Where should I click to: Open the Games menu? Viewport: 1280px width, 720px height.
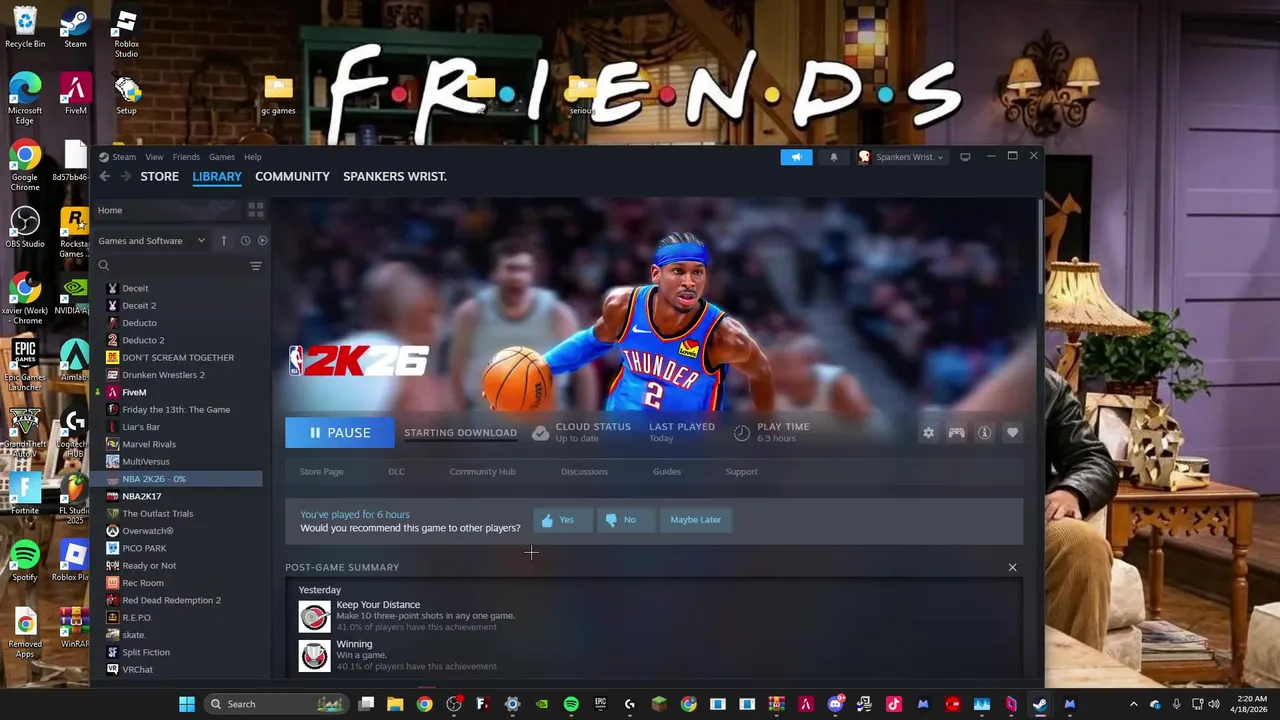coord(222,157)
